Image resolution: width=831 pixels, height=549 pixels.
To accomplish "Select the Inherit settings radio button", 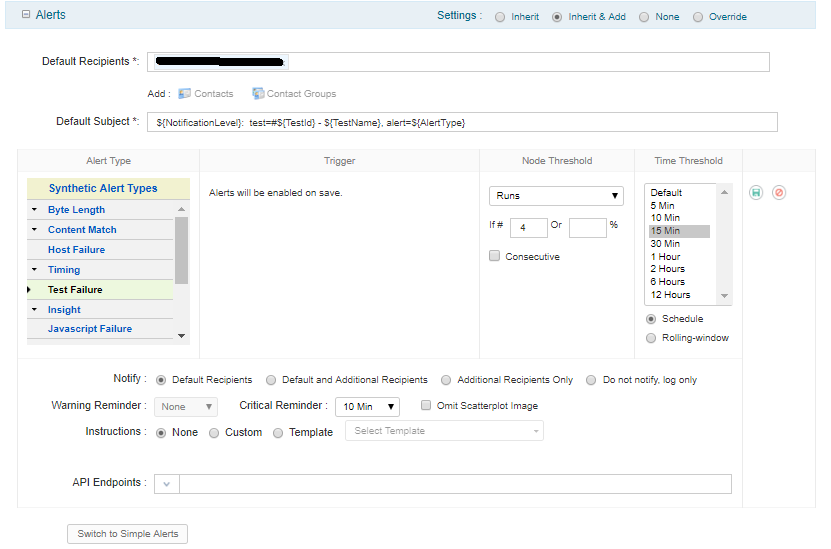I will point(500,17).
